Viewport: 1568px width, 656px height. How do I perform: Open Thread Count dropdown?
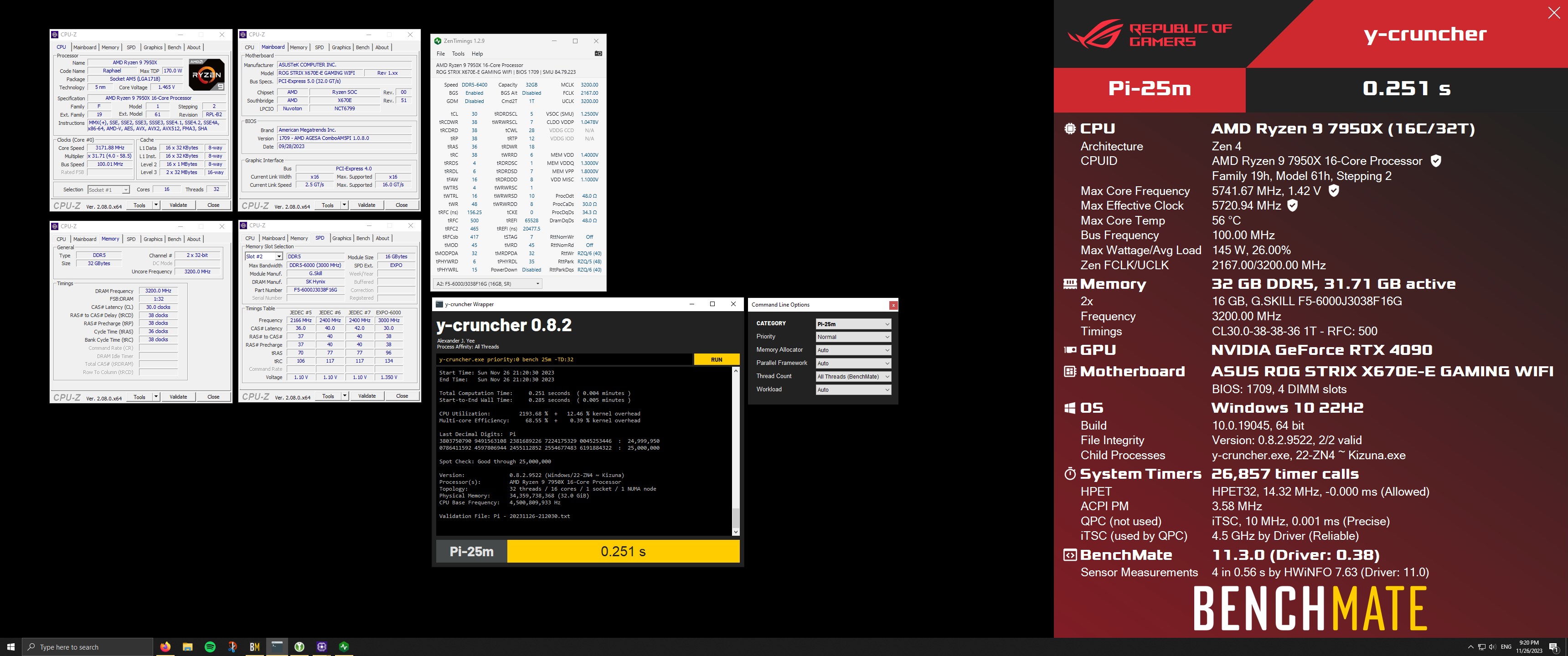(x=853, y=377)
